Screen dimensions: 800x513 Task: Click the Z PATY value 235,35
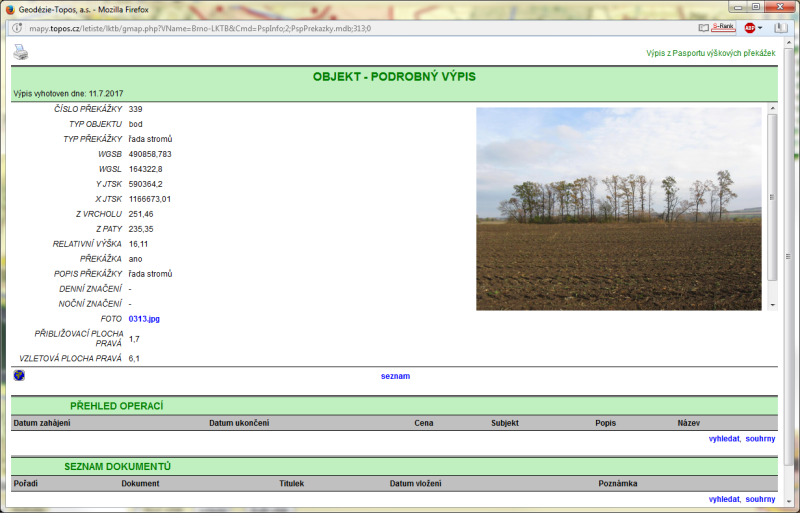[x=141, y=229]
